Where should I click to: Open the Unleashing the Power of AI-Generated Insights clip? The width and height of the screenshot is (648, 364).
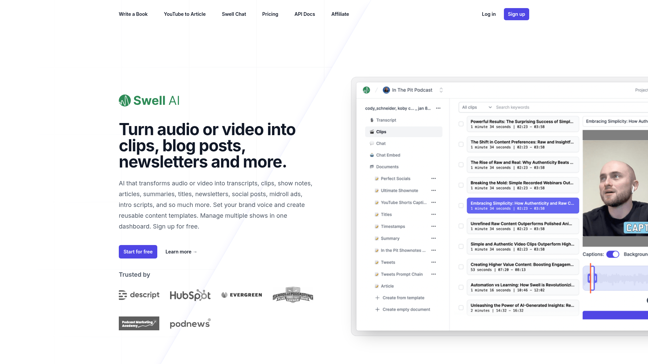(x=523, y=307)
